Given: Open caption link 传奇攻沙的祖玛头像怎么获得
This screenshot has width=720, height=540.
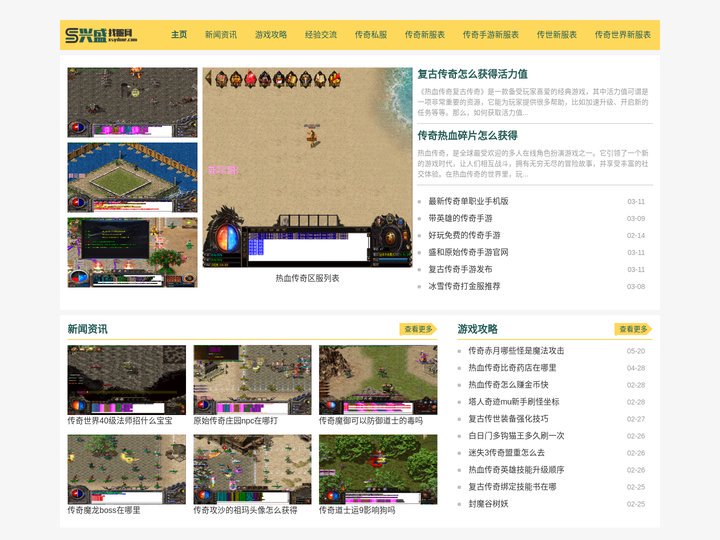Looking at the screenshot, I should coord(245,510).
